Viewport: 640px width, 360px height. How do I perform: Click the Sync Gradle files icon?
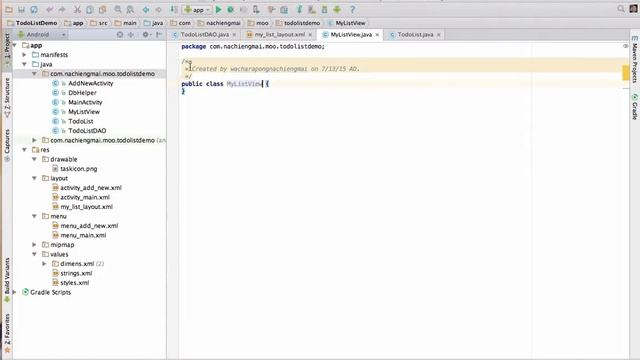click(299, 9)
